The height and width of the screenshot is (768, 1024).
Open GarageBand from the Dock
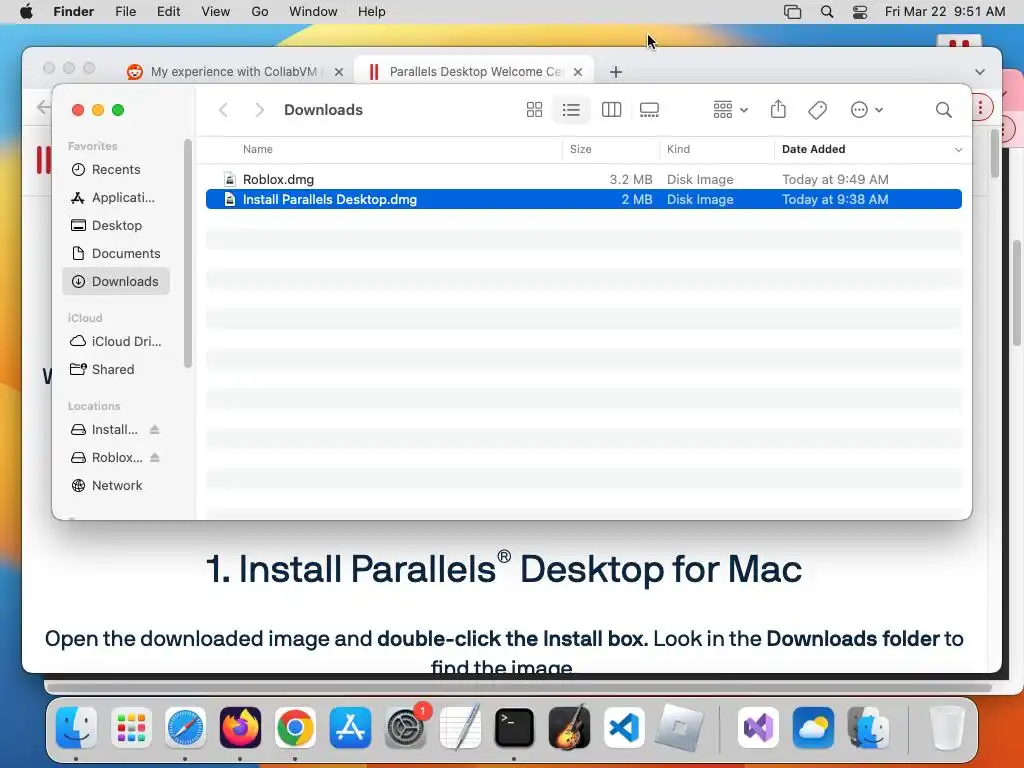[x=569, y=728]
